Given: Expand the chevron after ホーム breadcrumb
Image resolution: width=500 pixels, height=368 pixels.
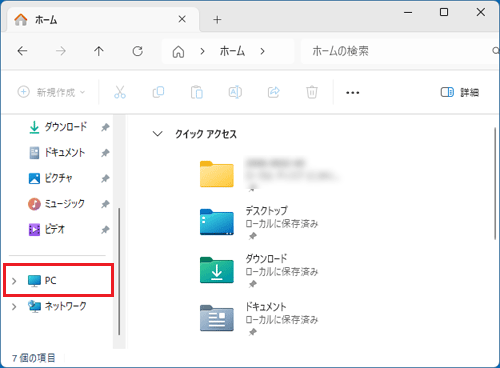Looking at the screenshot, I should tap(263, 51).
